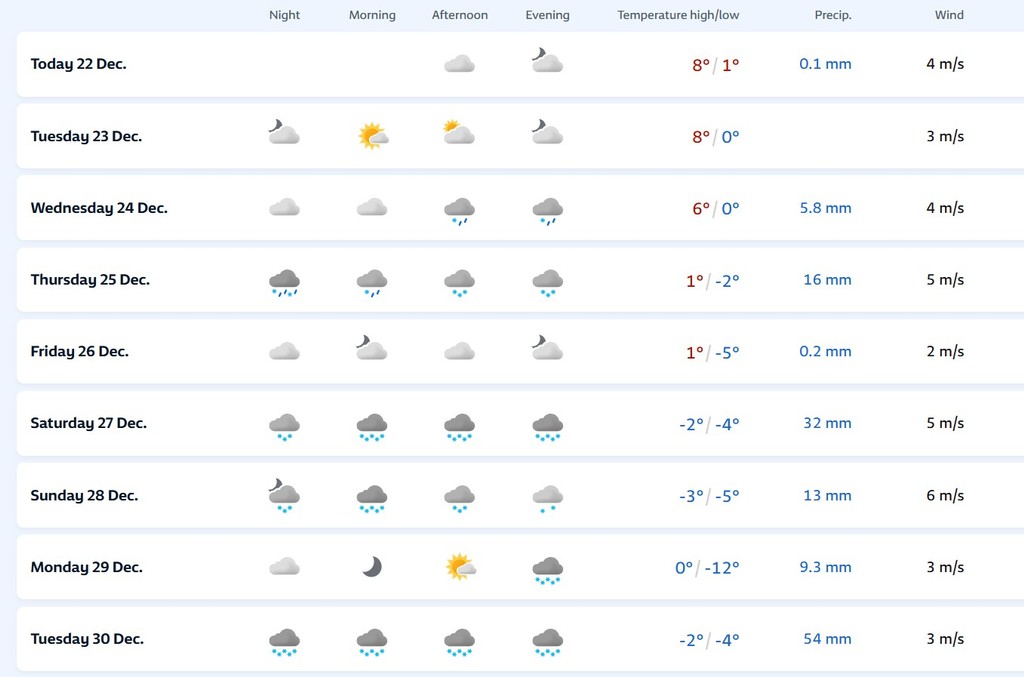Click the Temperature high/low column header
This screenshot has width=1024, height=677.
pos(678,15)
